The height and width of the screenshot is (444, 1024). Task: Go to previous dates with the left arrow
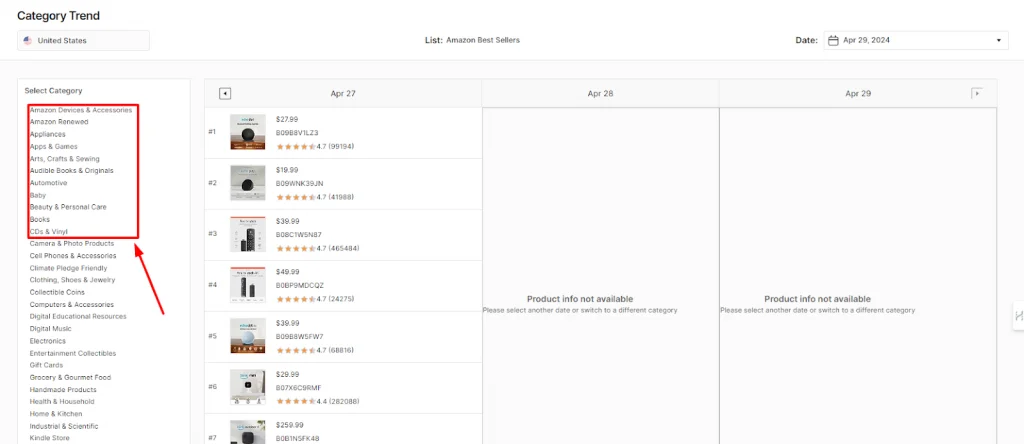pos(225,93)
